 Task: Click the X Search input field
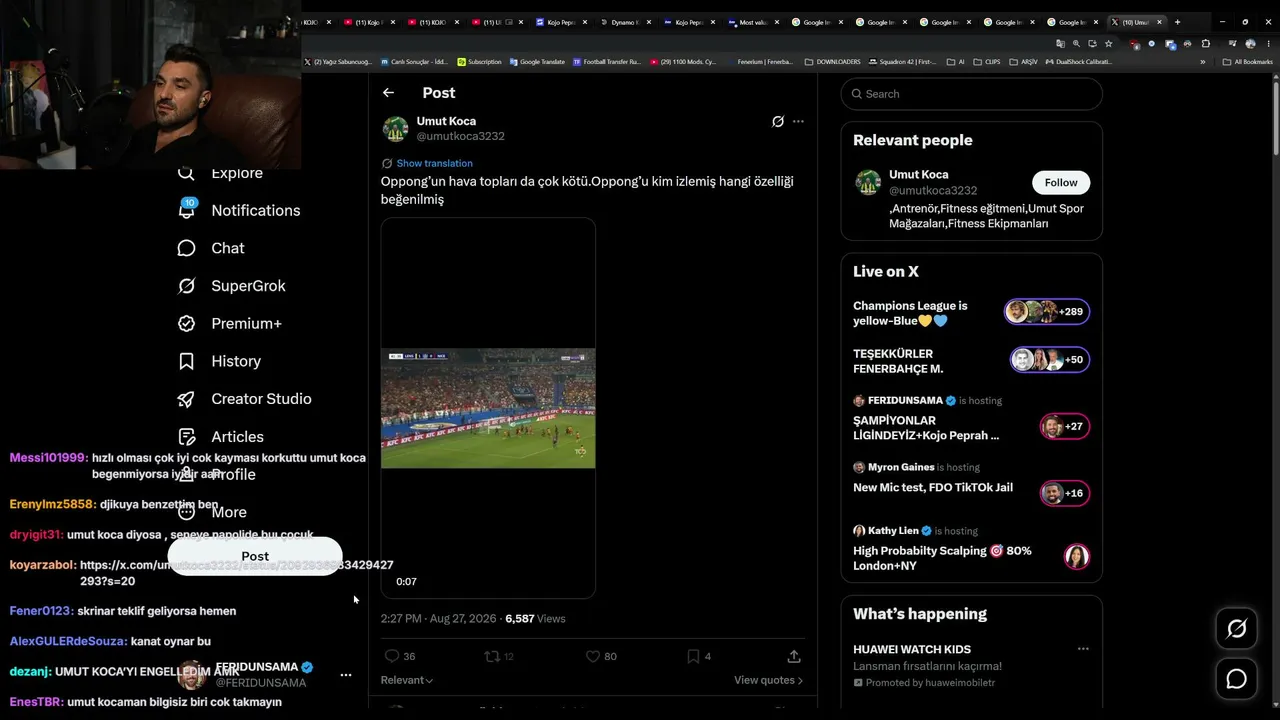pyautogui.click(x=972, y=94)
